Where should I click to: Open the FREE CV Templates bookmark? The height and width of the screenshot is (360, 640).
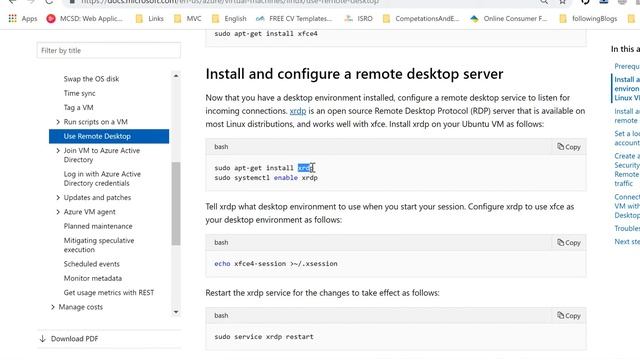(294, 18)
